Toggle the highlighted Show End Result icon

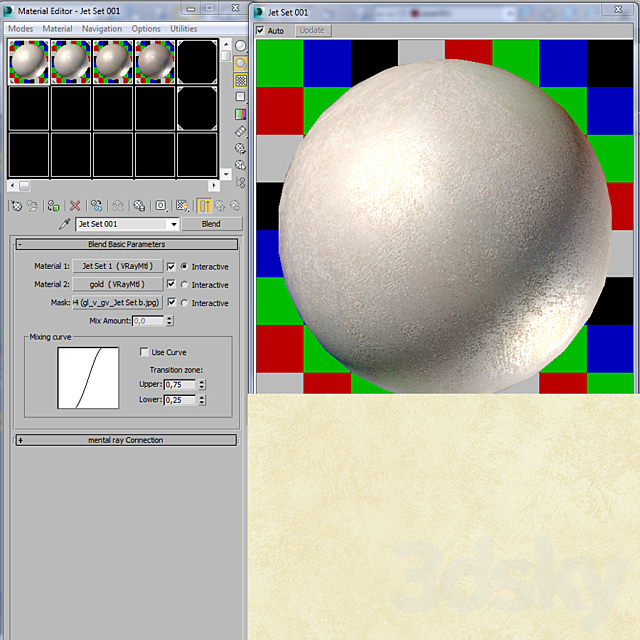(204, 206)
